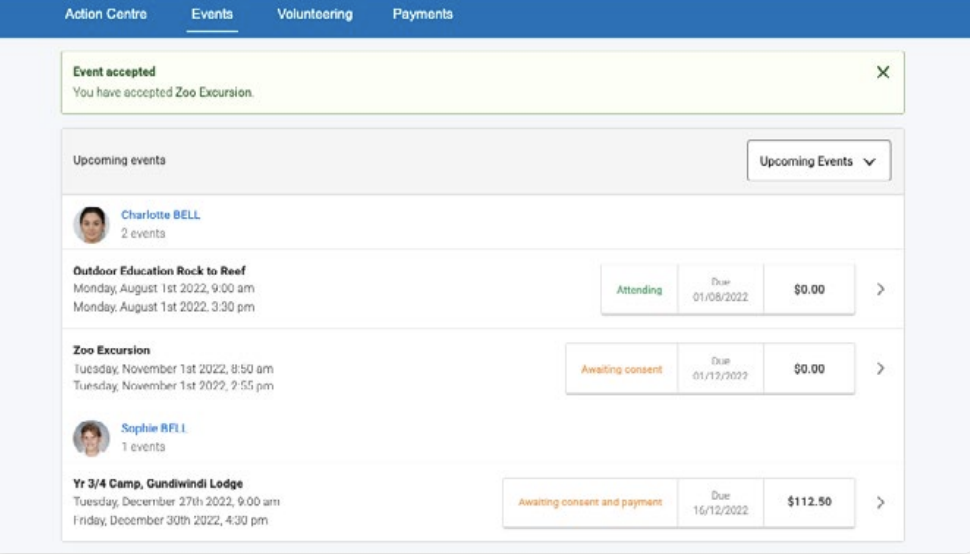Select Zoo Excursion event title
The width and height of the screenshot is (970, 554).
[111, 350]
